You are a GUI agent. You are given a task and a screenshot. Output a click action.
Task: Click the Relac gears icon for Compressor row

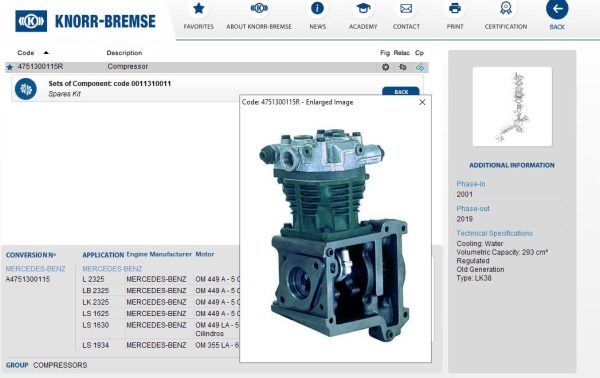point(403,67)
